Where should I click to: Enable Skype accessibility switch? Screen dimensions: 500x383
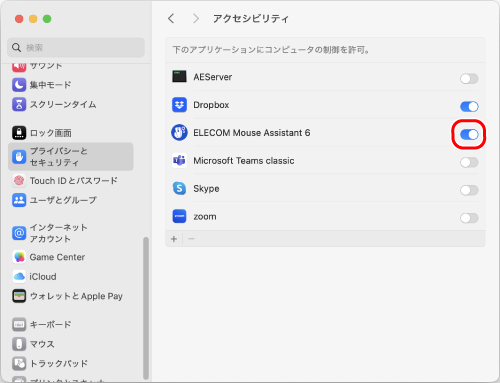click(469, 190)
